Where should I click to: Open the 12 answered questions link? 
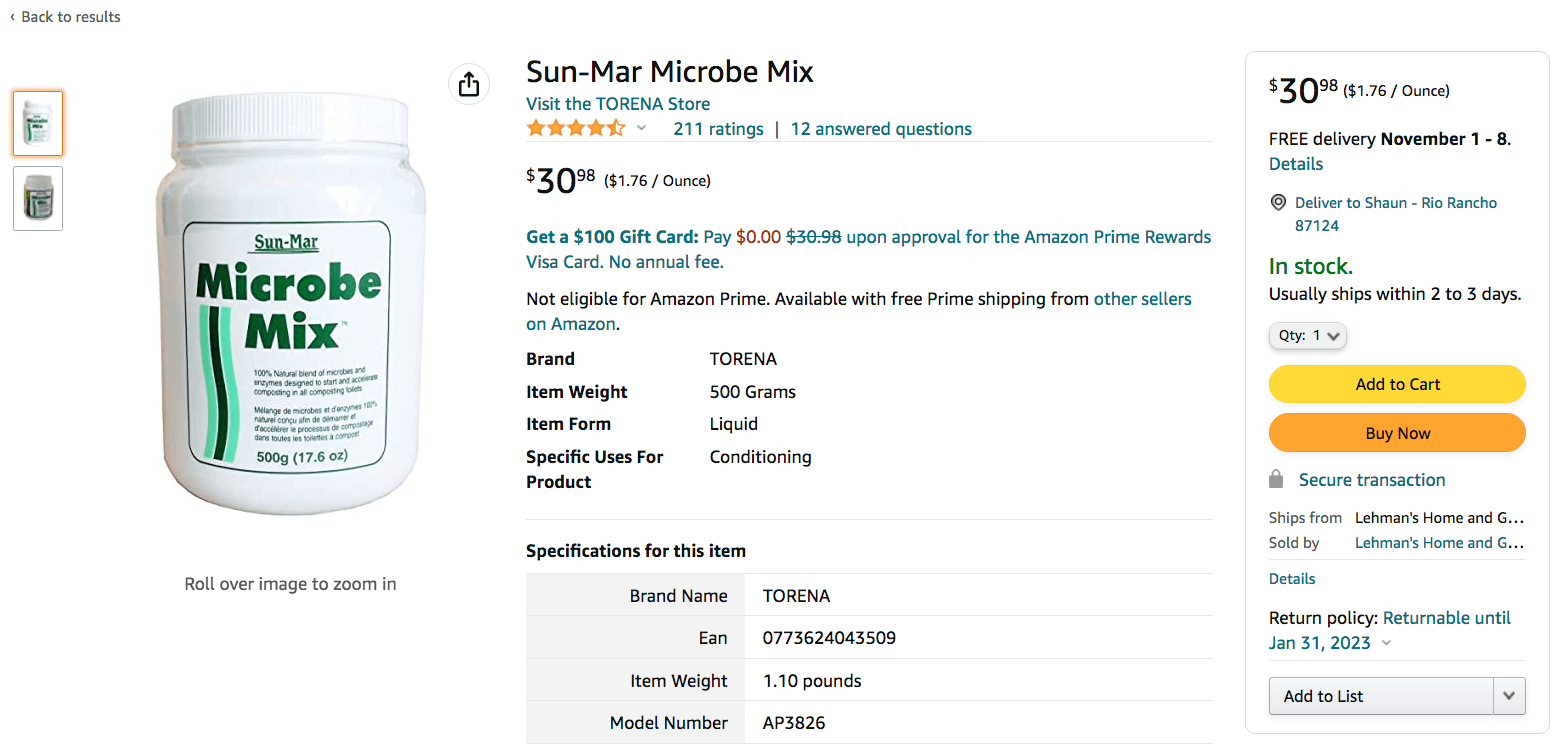[x=881, y=129]
